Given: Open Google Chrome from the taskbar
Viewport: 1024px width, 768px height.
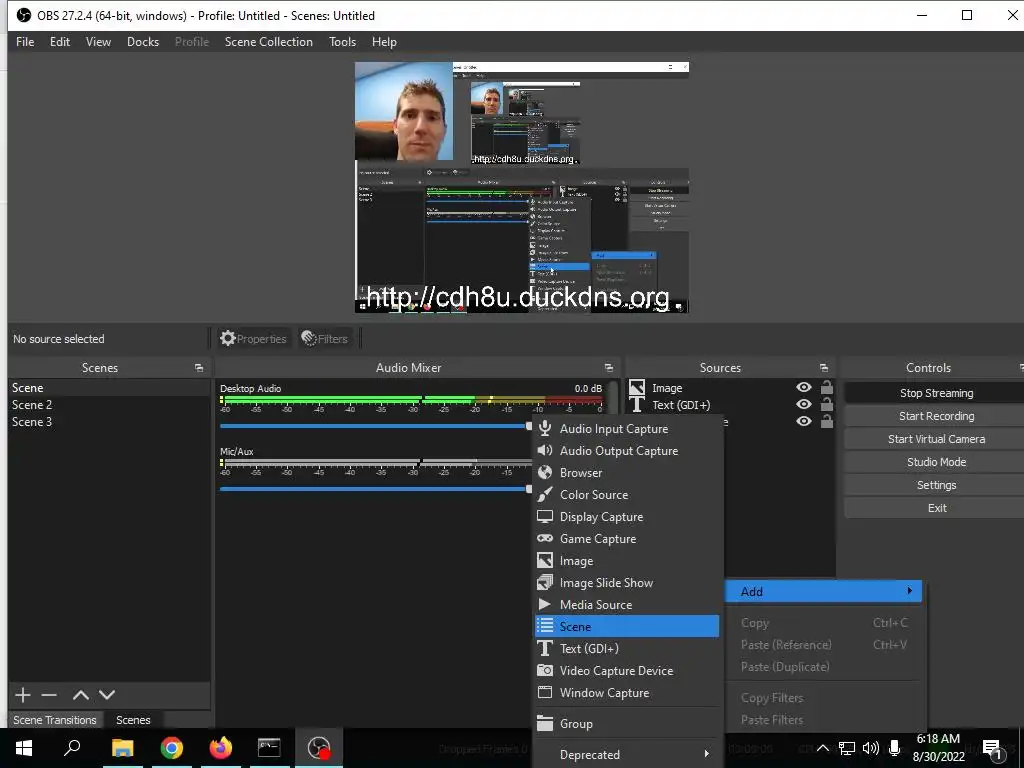Looking at the screenshot, I should pos(172,748).
